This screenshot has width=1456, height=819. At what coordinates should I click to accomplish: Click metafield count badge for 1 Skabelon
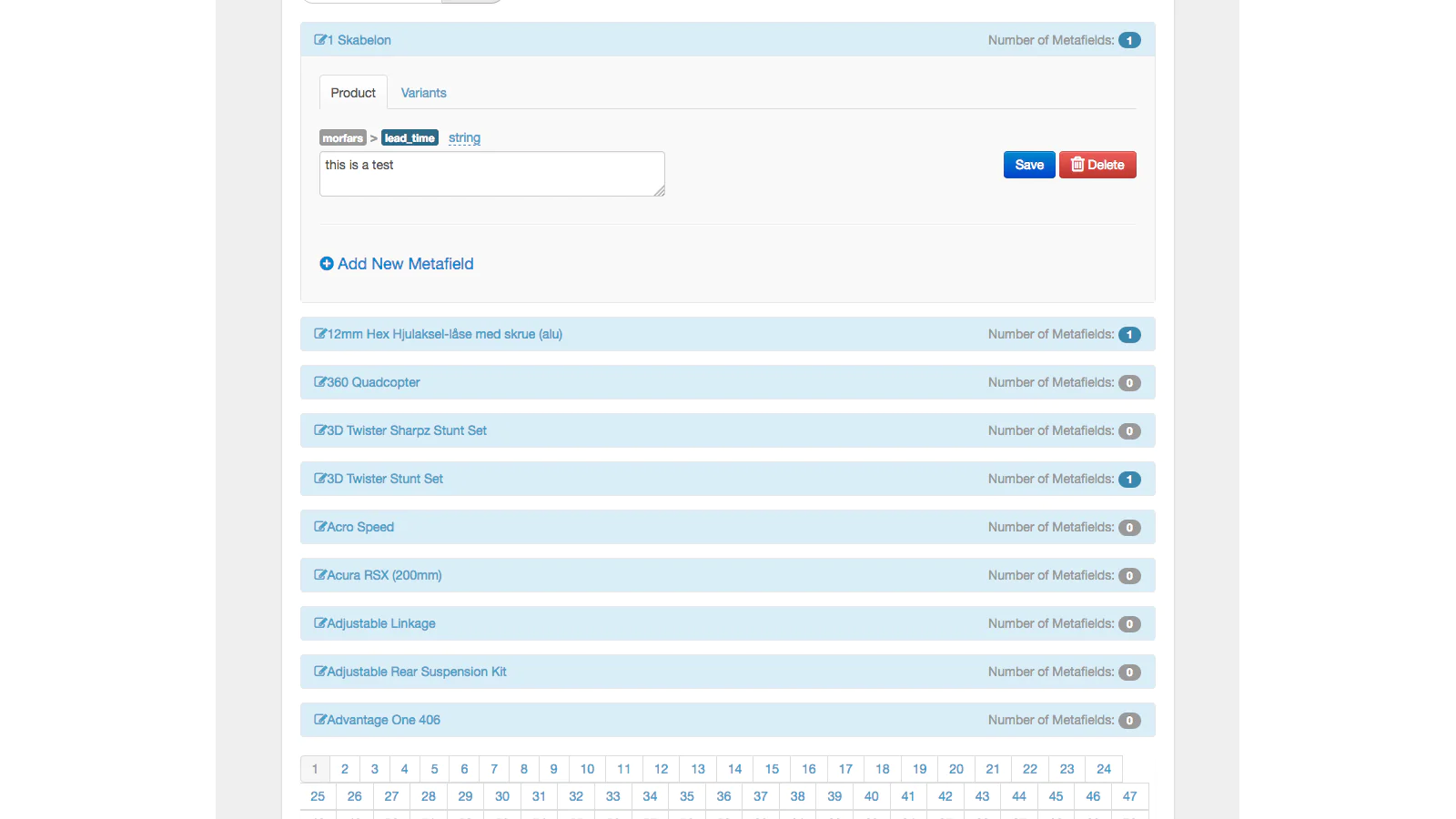(1129, 40)
